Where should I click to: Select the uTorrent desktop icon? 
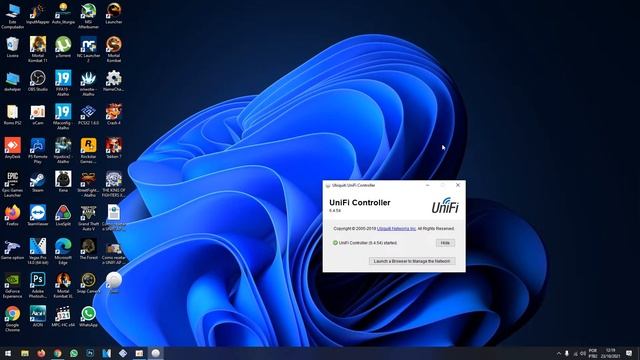63,47
